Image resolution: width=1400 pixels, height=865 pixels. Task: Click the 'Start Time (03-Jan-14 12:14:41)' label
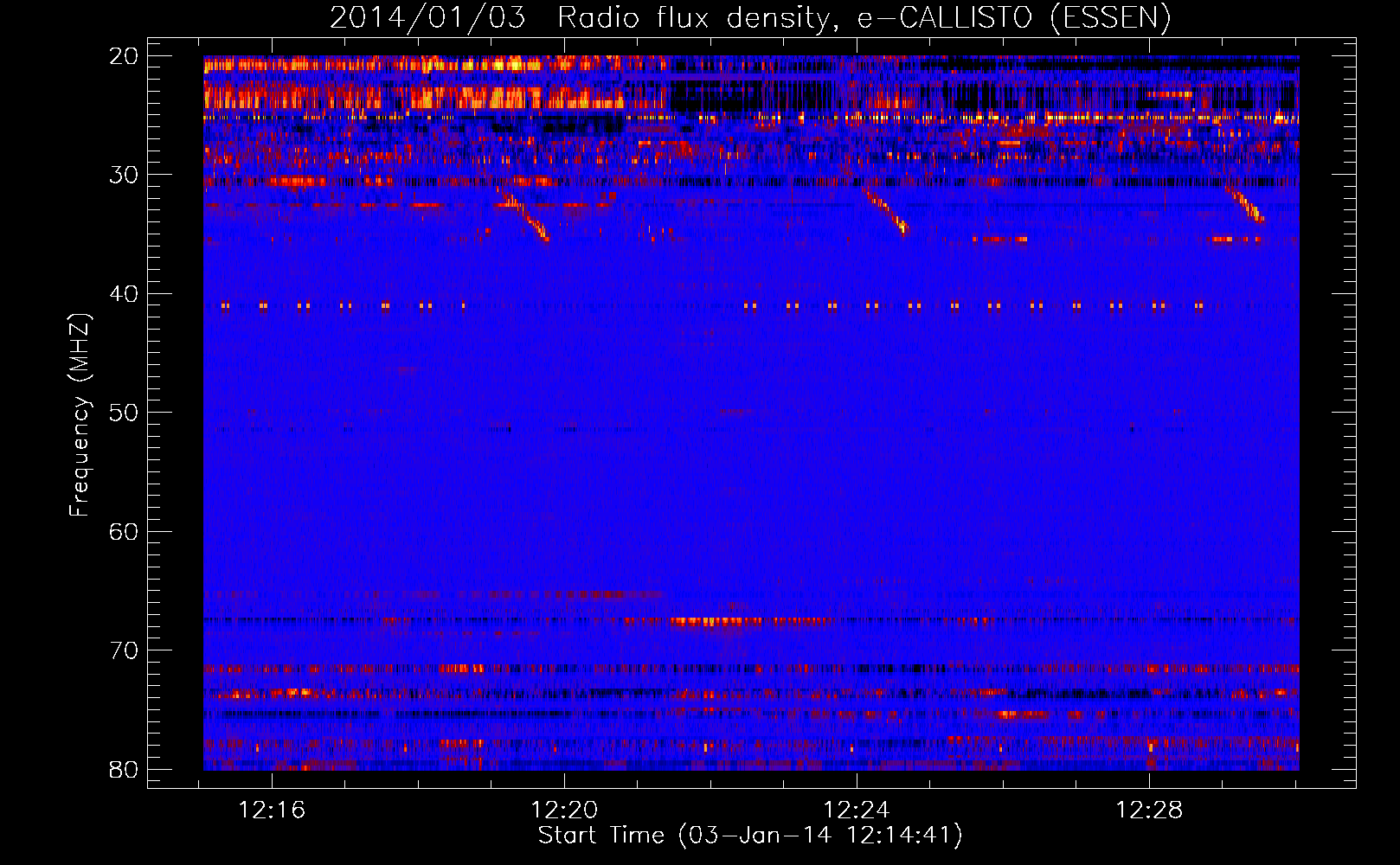750,836
